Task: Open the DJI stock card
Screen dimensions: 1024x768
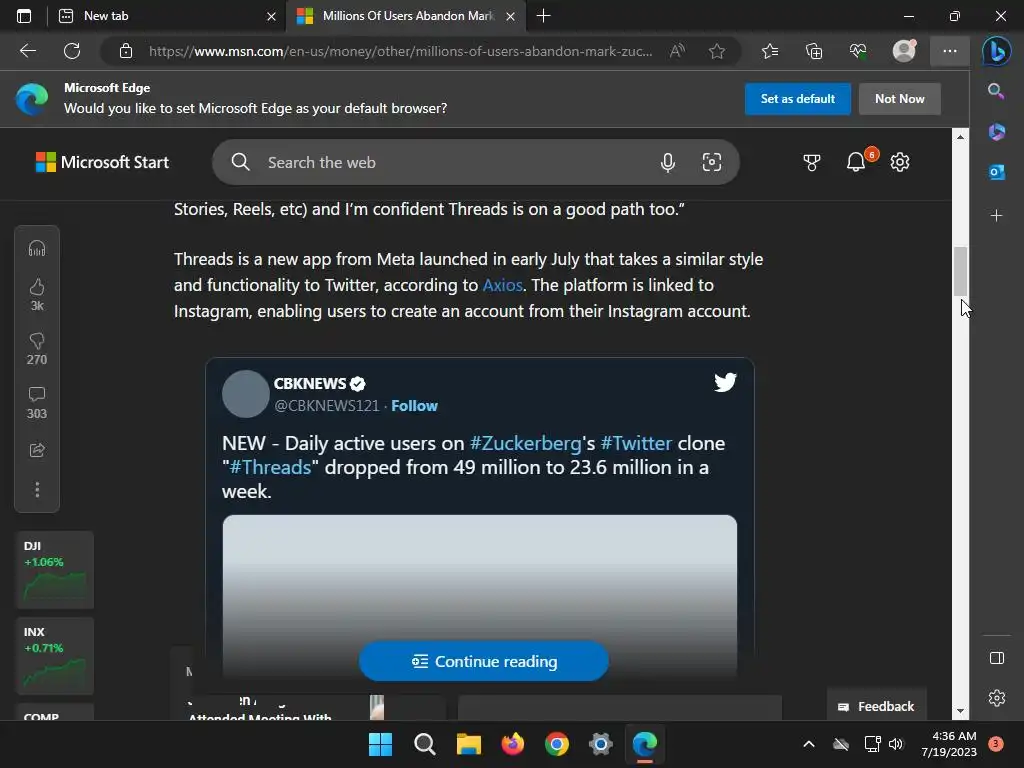Action: coord(55,570)
